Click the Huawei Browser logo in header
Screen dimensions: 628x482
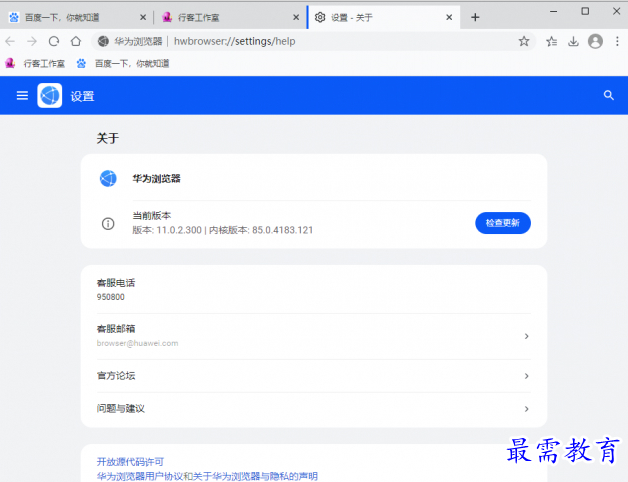50,95
